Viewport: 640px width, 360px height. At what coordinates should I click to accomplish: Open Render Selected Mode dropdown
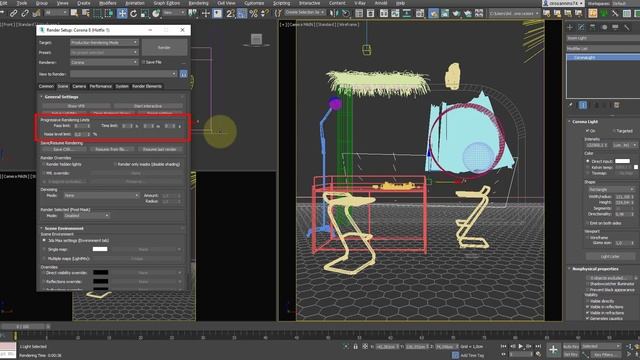(x=87, y=216)
